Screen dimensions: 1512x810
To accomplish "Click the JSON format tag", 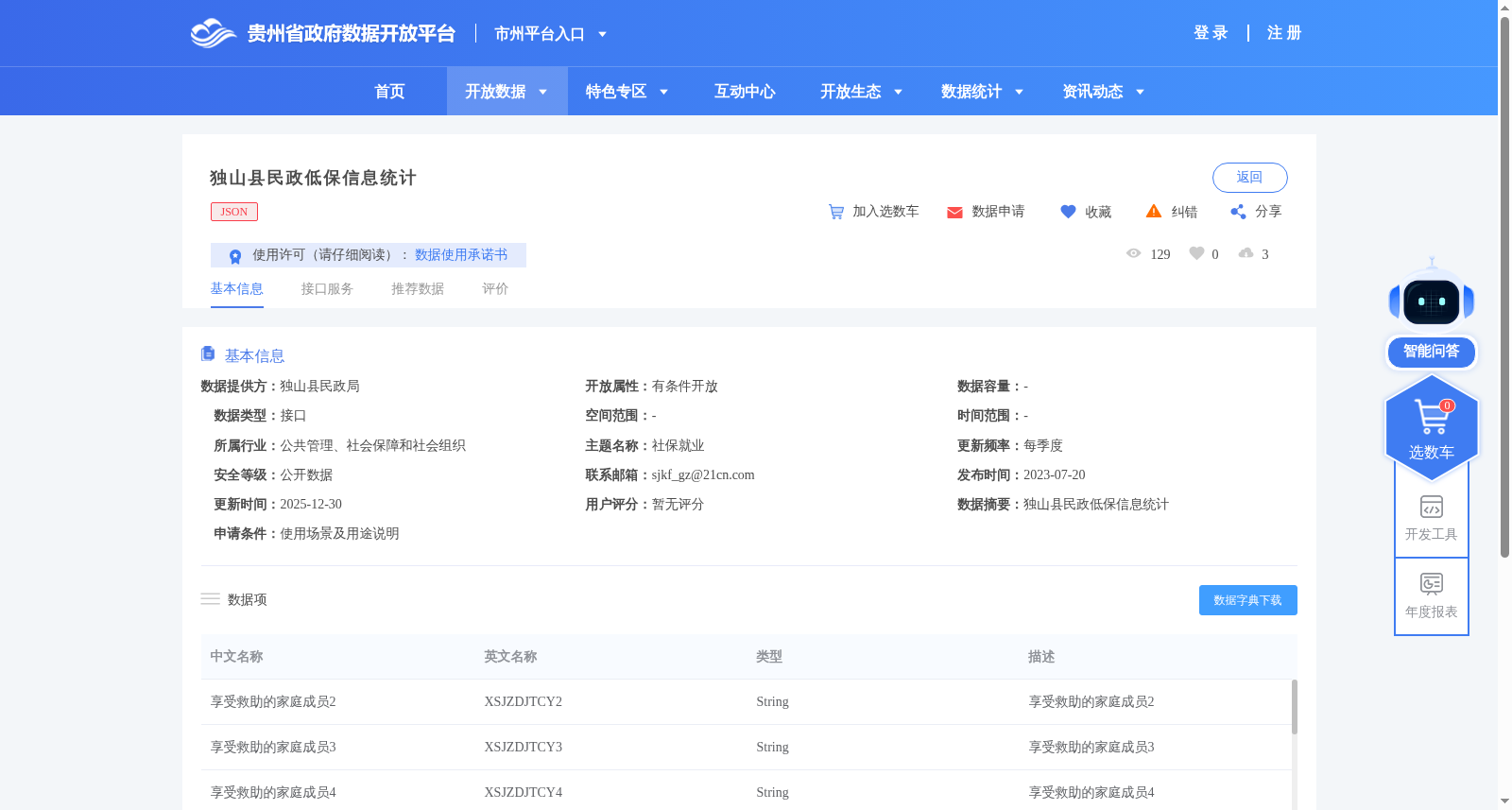I will coord(234,212).
